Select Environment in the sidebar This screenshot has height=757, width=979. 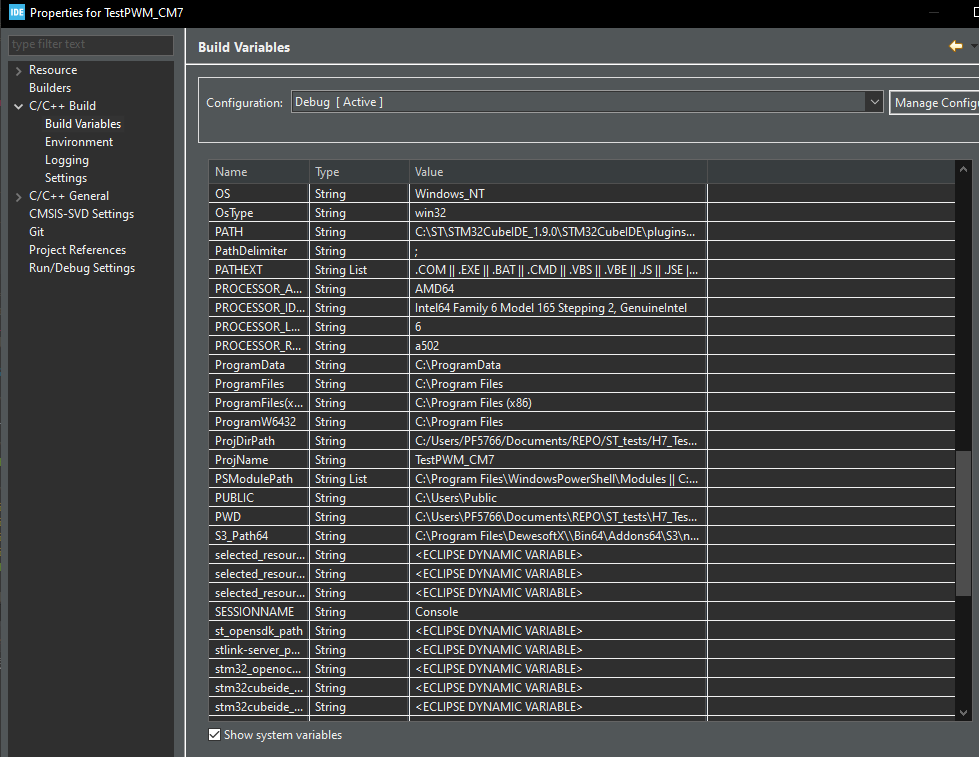coord(79,142)
